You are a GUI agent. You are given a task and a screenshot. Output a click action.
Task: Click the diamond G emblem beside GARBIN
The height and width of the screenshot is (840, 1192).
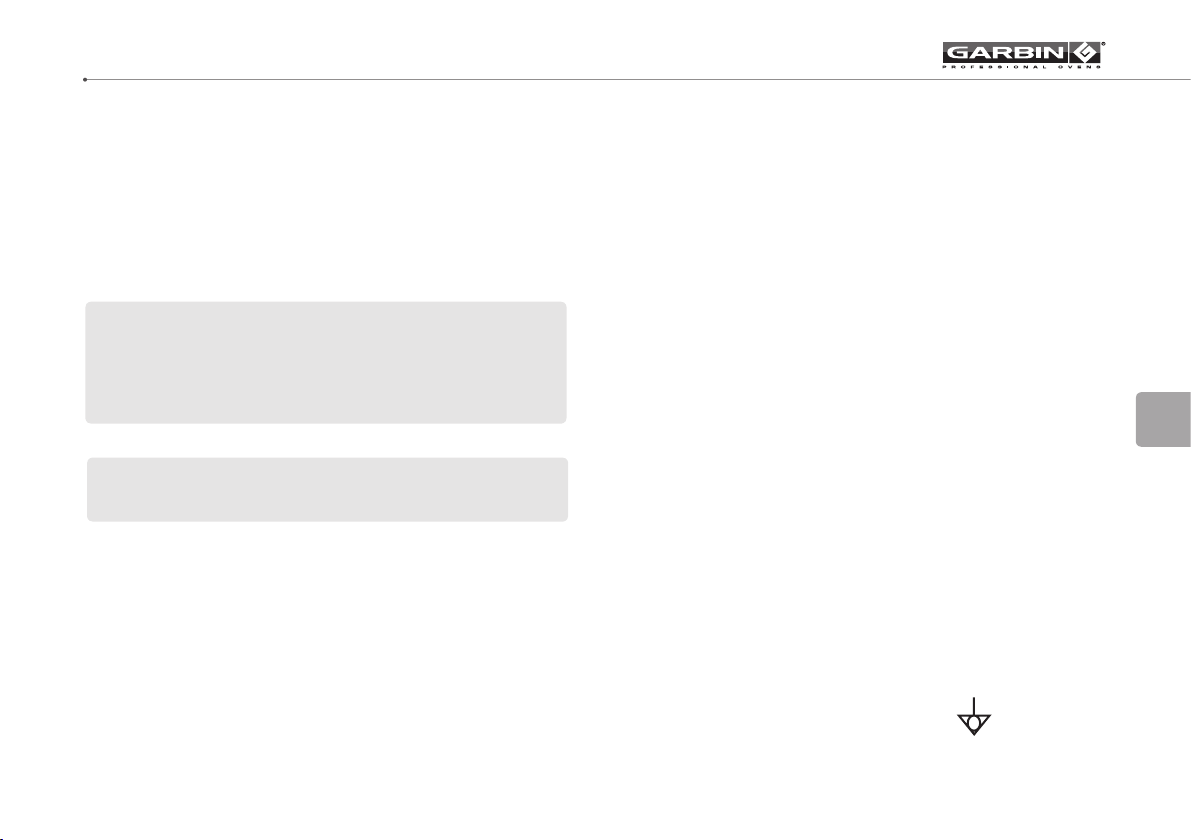pyautogui.click(x=1085, y=52)
